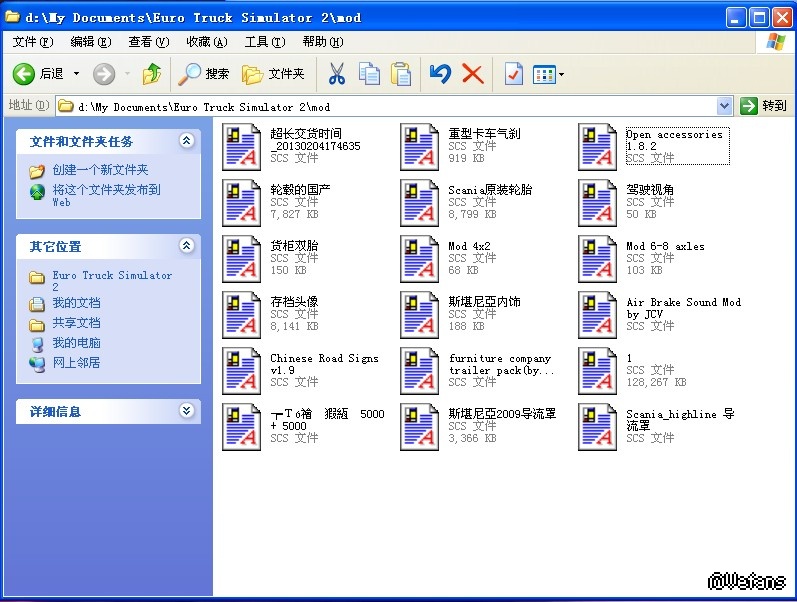This screenshot has width=797, height=602.
Task: Open the 查看 (View) menu
Action: point(147,42)
